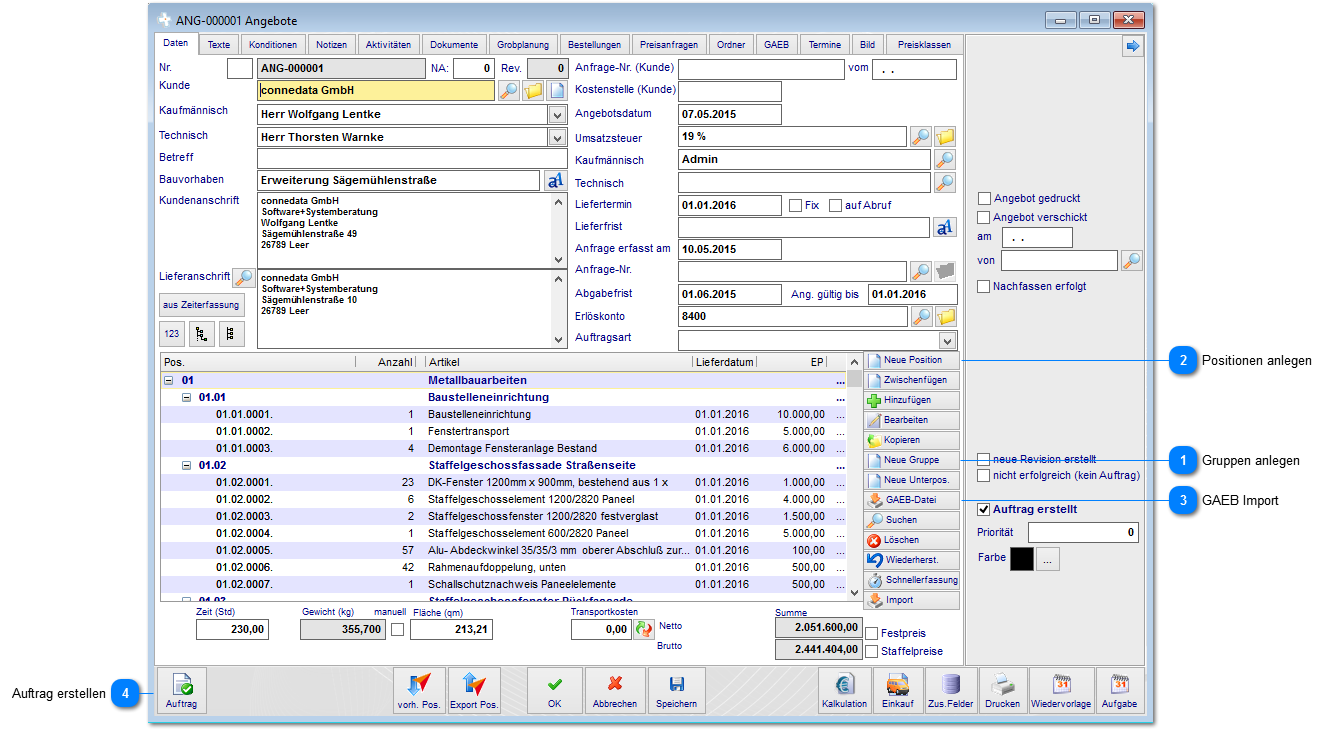Screen dimensions: 1328x731
Task: Collapse subgroup 01.01 Baustelleneinrichtung
Action: (186, 397)
